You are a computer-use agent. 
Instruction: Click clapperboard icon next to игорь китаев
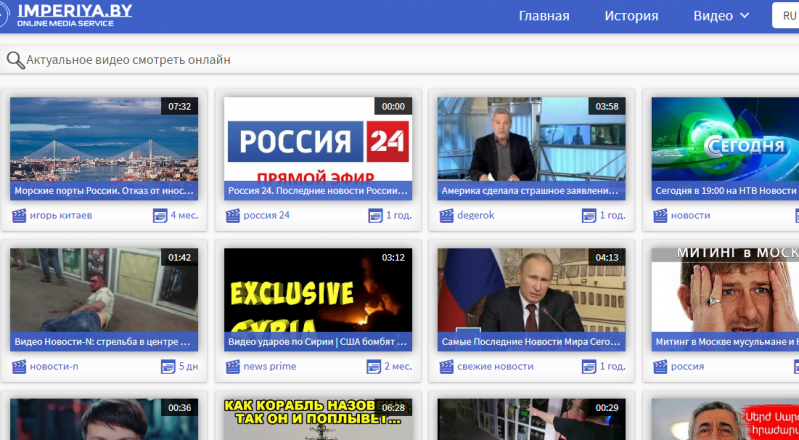pos(19,216)
